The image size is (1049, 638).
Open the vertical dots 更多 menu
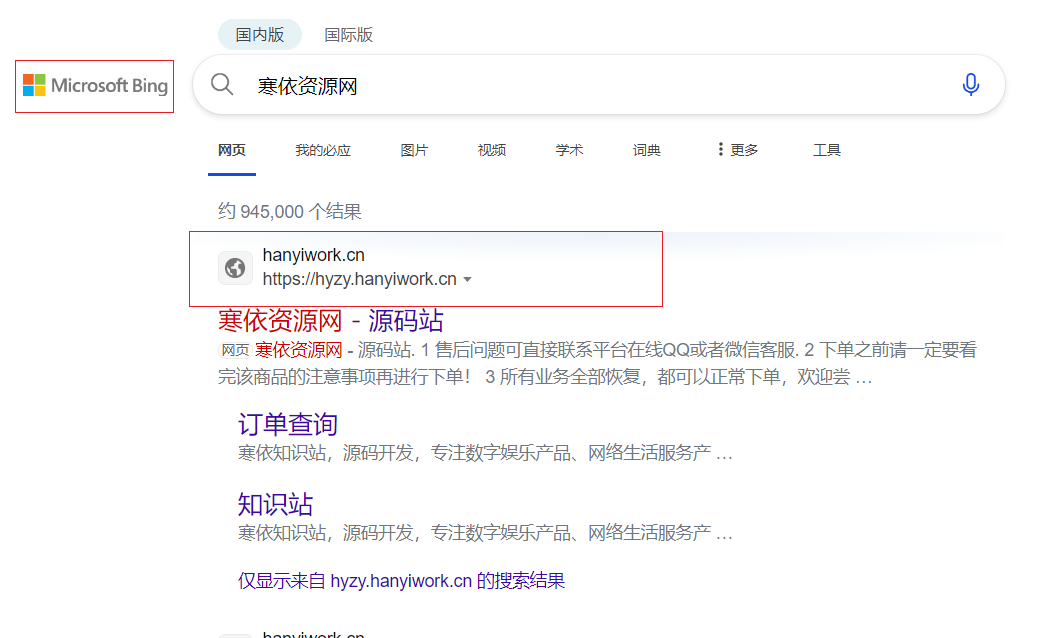(737, 150)
